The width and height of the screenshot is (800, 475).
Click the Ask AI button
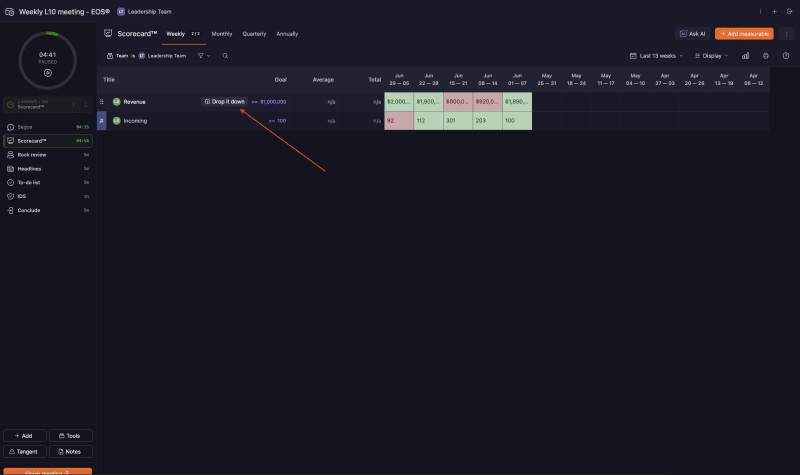[693, 34]
